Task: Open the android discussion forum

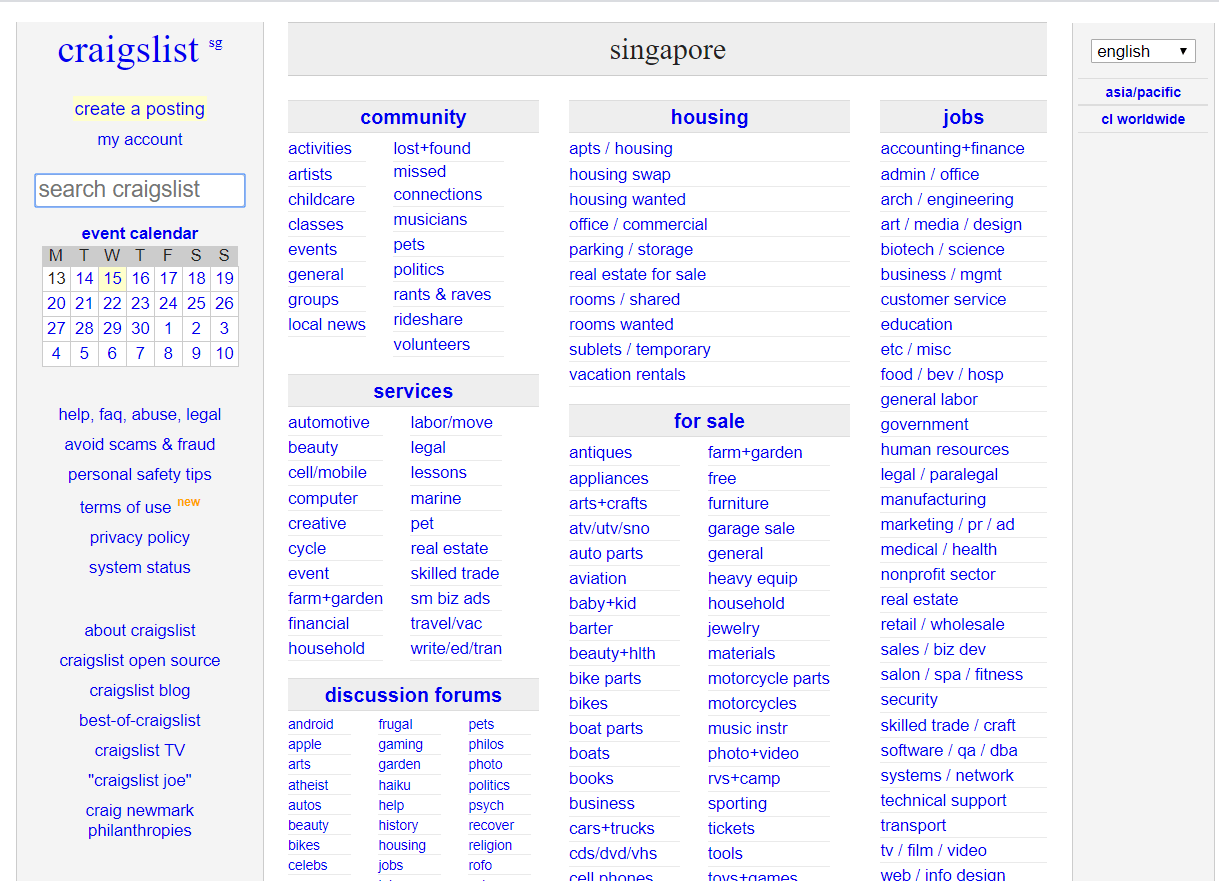Action: (x=311, y=724)
